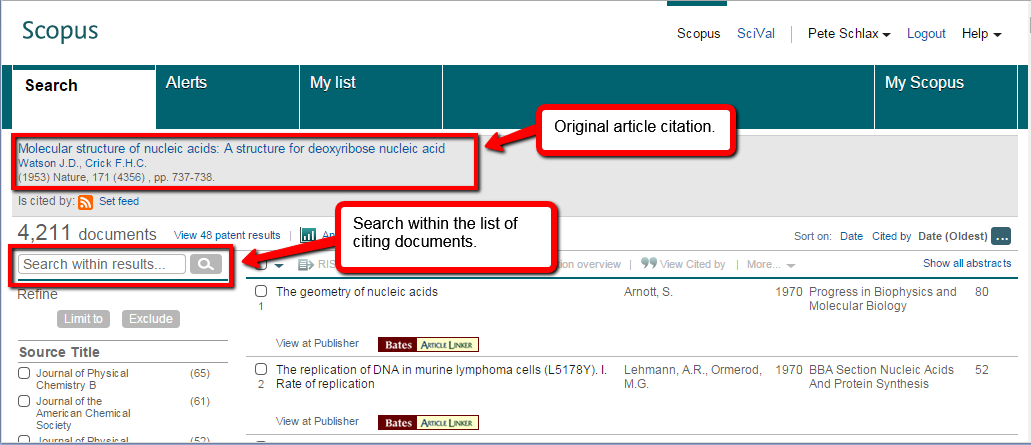Sort results by Date
1031x445 pixels.
coord(851,236)
